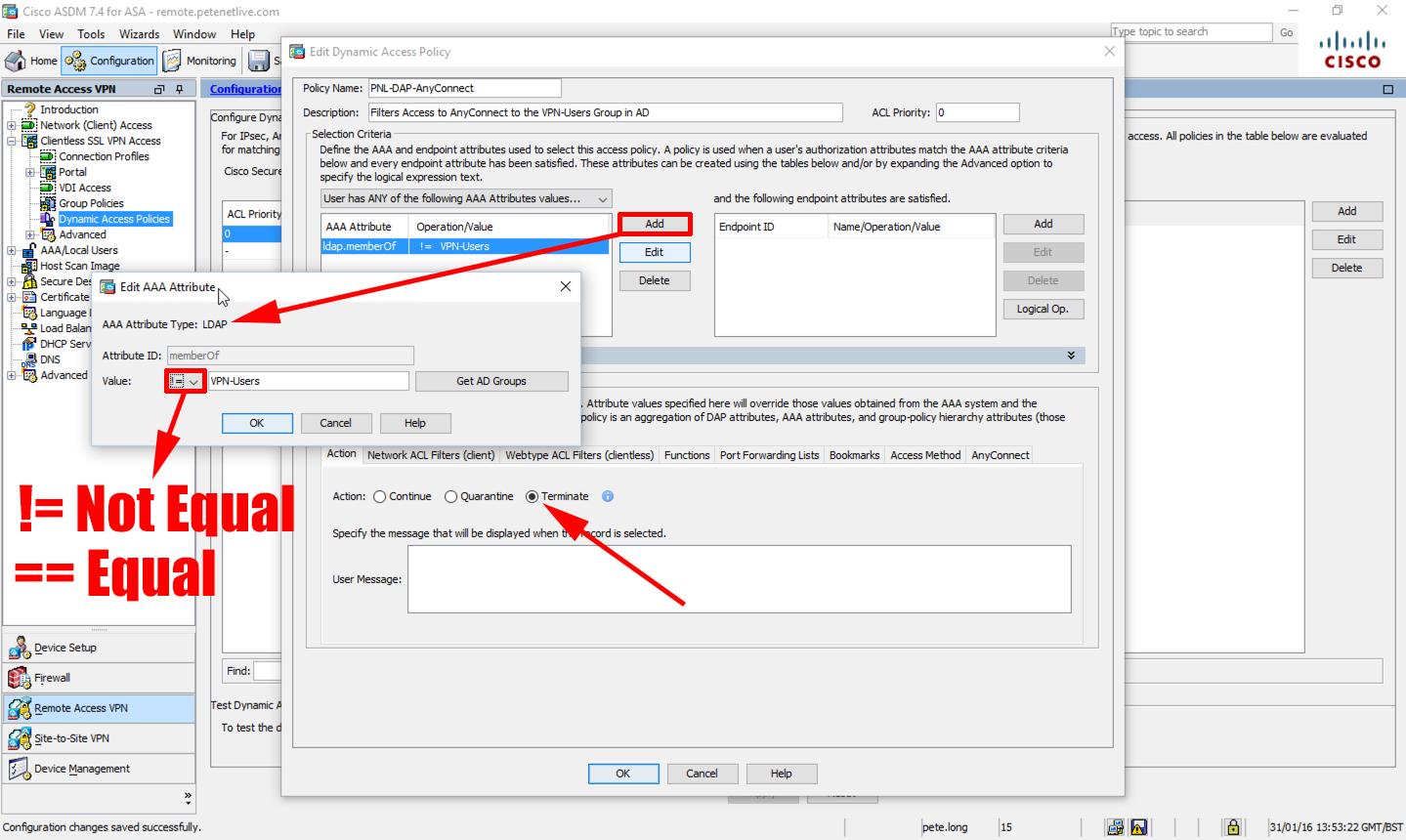Switch to the Functions tab

coord(687,455)
